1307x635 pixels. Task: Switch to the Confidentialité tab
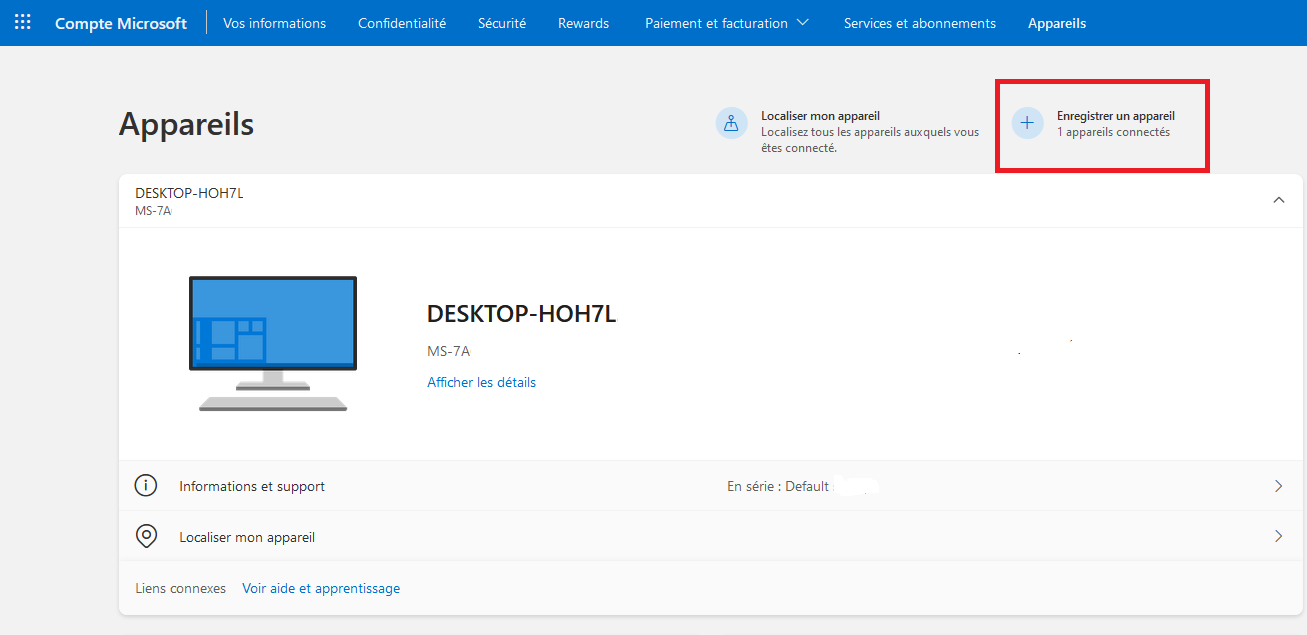point(402,23)
